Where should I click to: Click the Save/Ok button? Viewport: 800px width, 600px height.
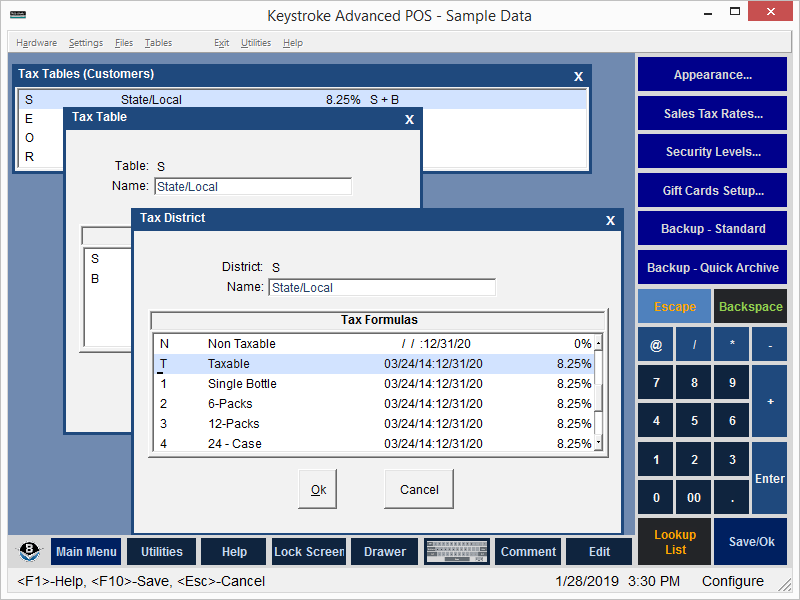coord(750,542)
